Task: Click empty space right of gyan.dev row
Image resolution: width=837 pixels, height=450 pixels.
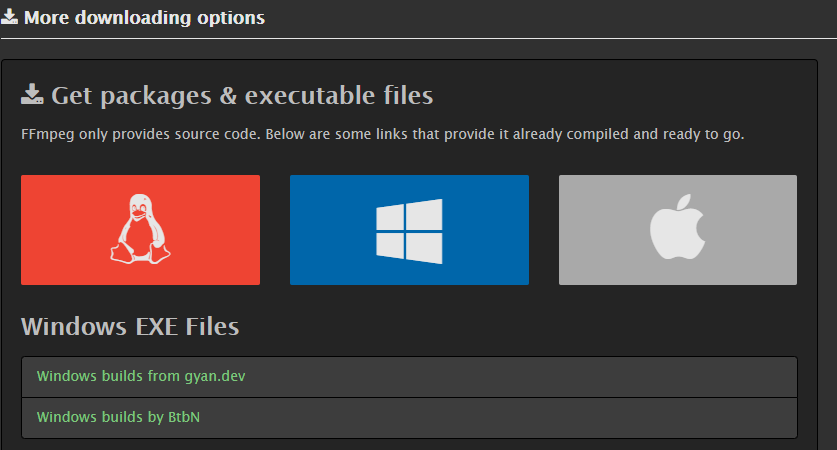Action: click(520, 377)
